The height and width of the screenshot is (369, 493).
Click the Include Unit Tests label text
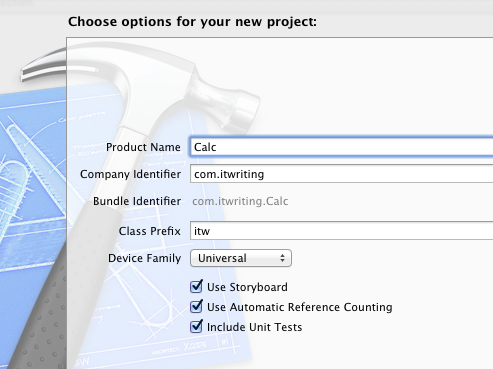255,327
